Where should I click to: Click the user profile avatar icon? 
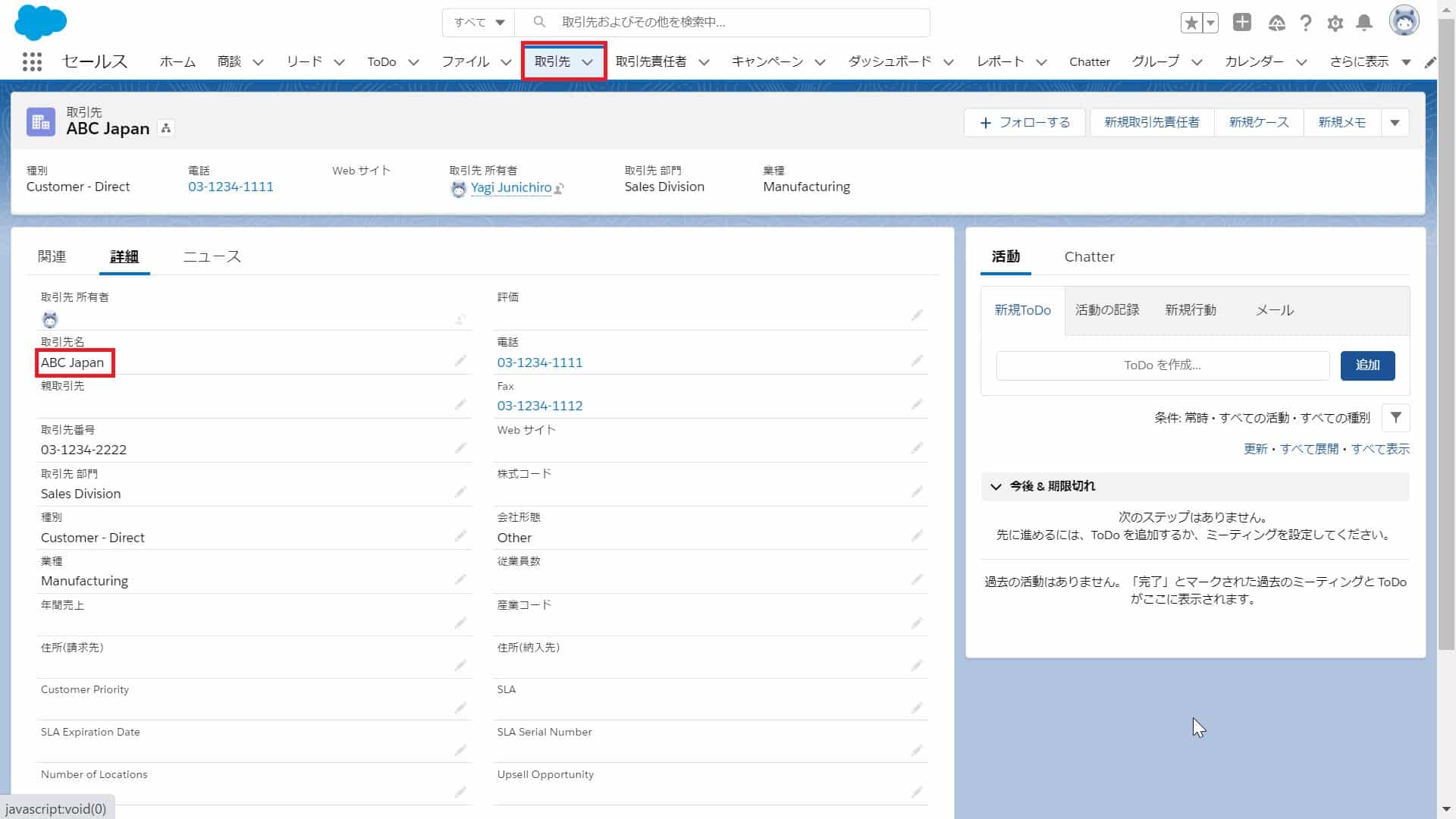tap(1405, 21)
